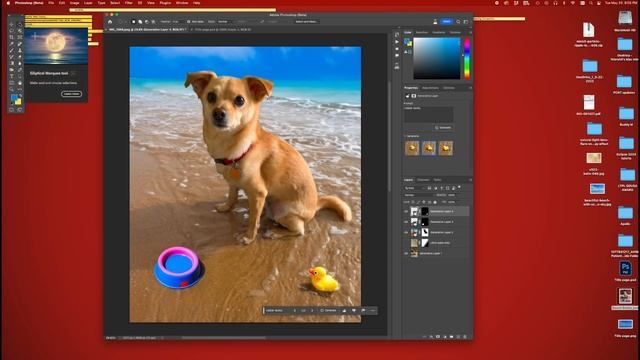Toggle layer filtering switch in Layers panel
Screen dimensions: 640x360
tap(459, 187)
